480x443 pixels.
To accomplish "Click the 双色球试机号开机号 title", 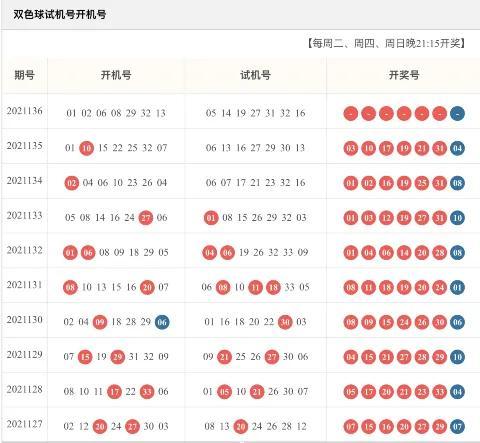I will (x=60, y=15).
